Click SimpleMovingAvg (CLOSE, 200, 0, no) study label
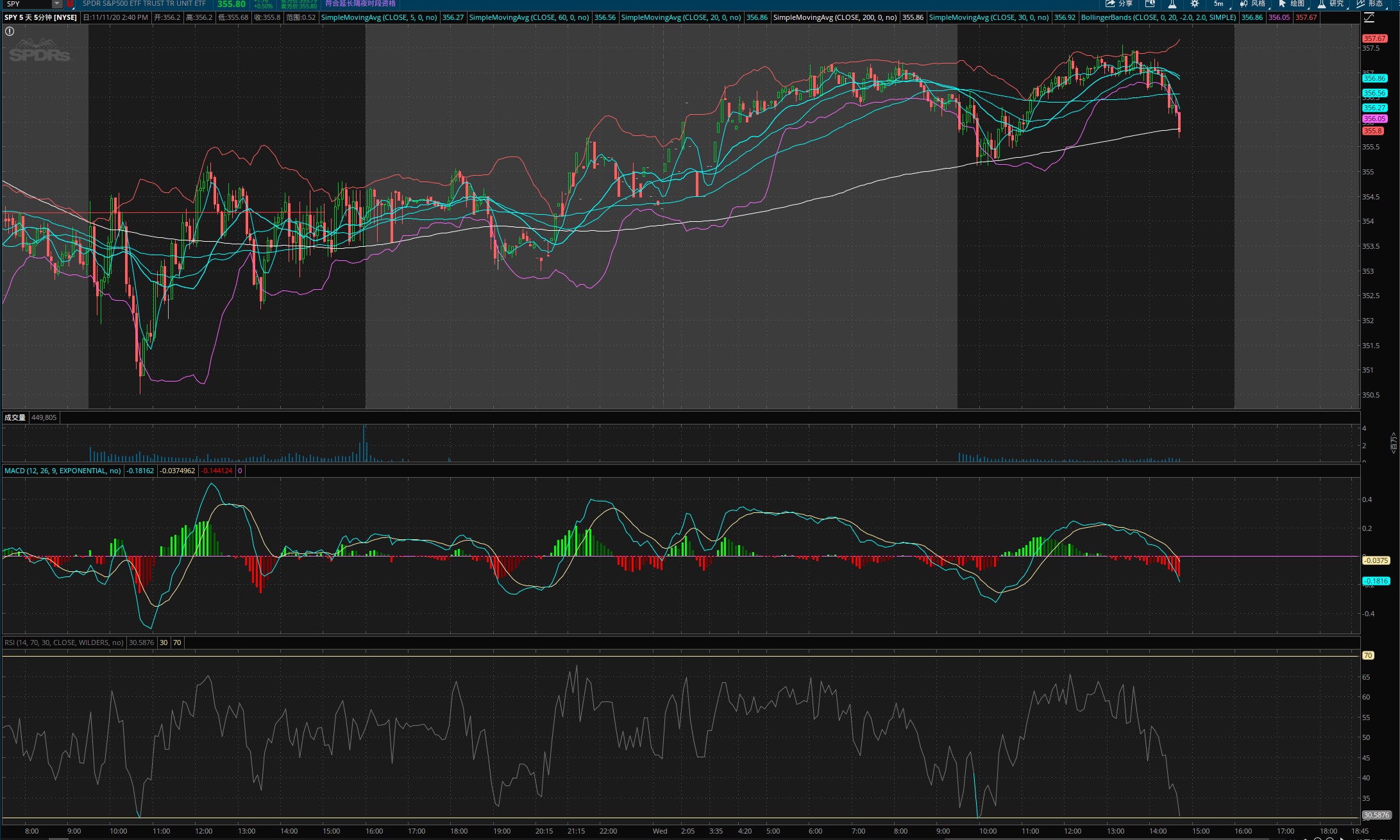Screen dimensions: 1400x840 835,17
